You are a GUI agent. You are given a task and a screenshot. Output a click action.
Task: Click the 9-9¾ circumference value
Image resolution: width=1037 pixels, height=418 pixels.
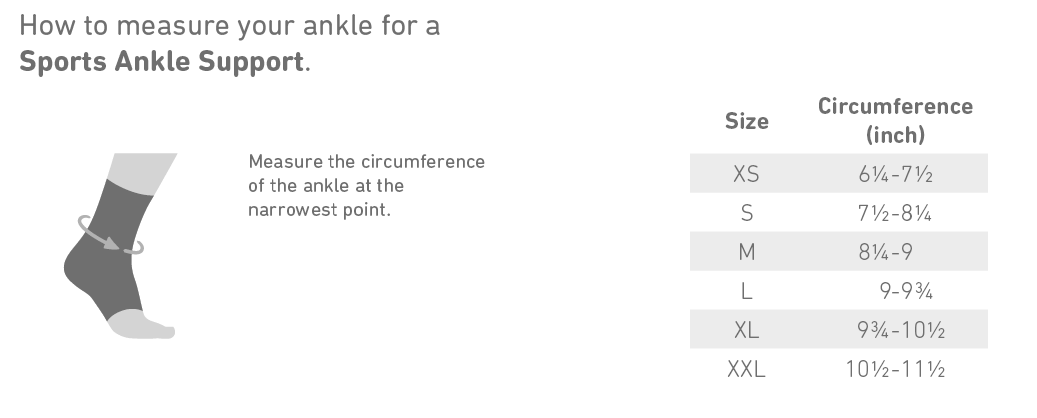[907, 291]
